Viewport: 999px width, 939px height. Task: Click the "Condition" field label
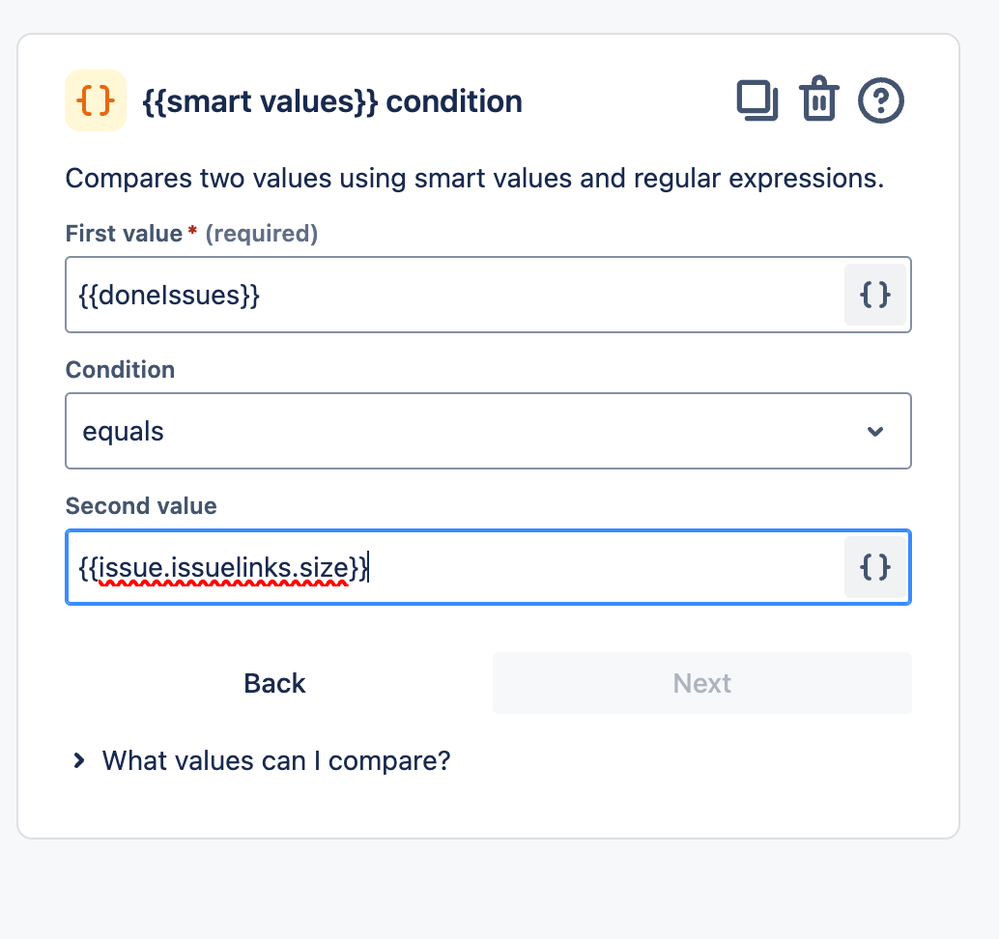[120, 370]
